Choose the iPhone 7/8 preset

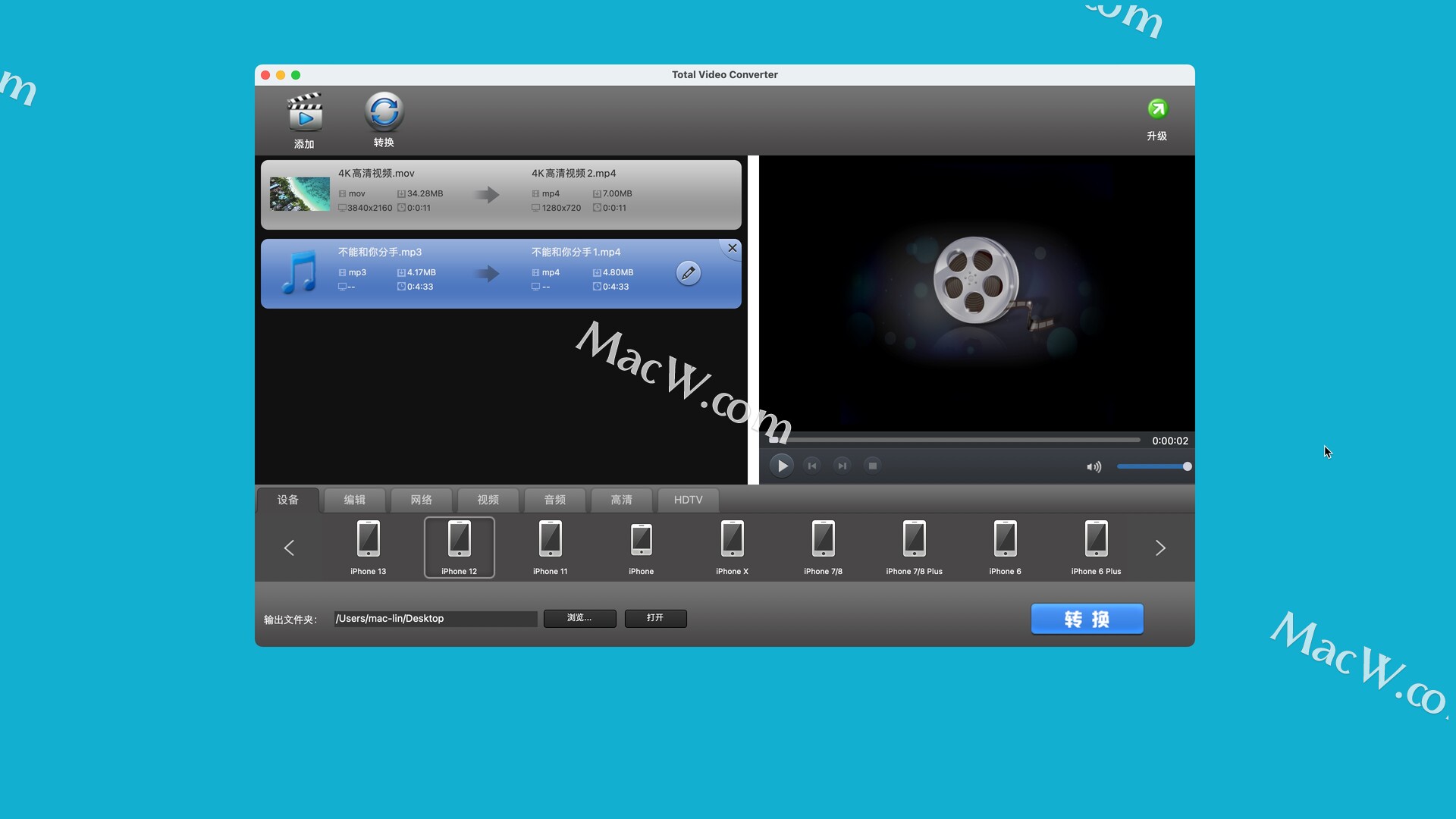824,548
